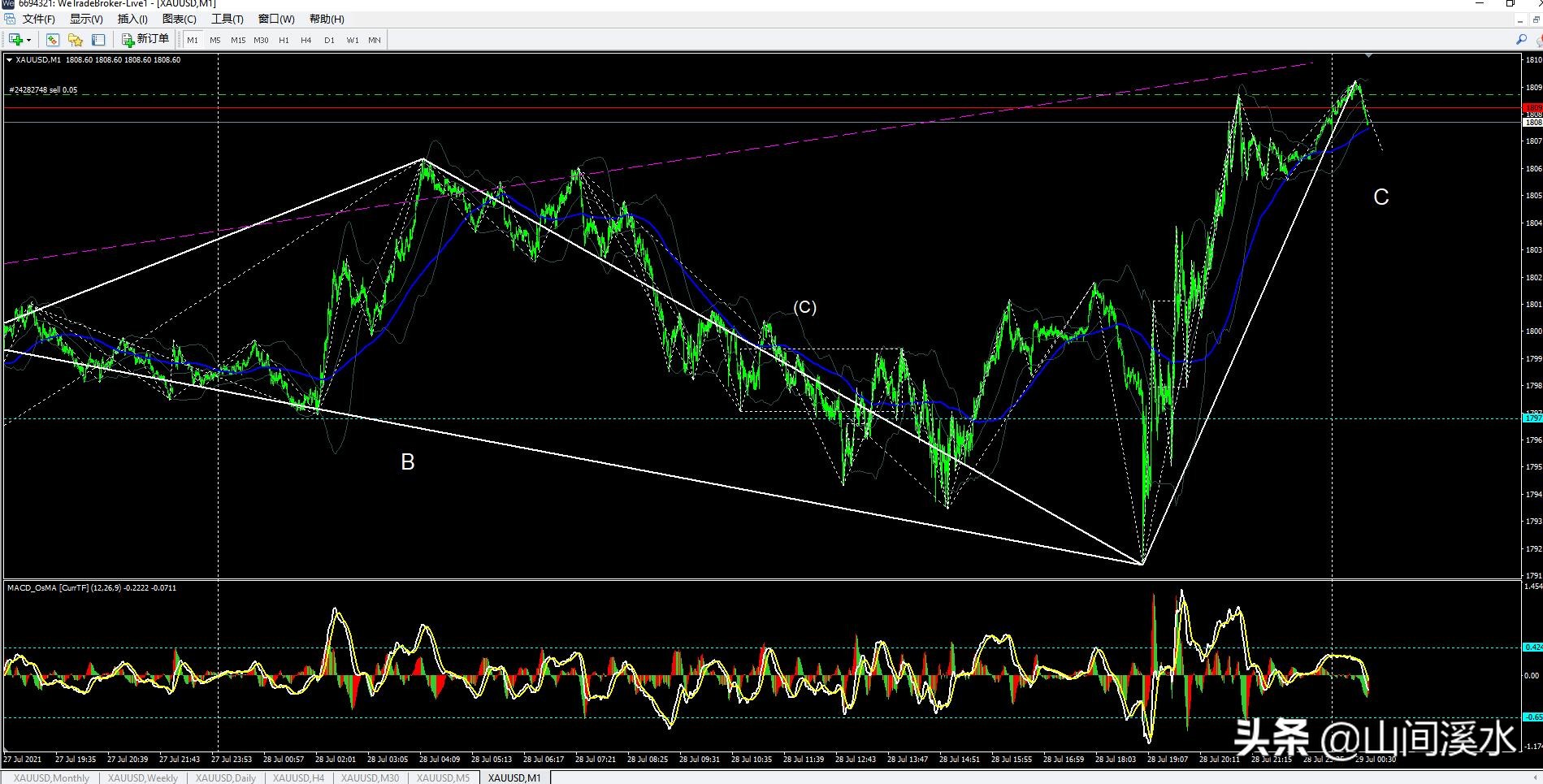Select the XAUUSD,Monthly chart tab
This screenshot has height=784, width=1543.
point(52,778)
